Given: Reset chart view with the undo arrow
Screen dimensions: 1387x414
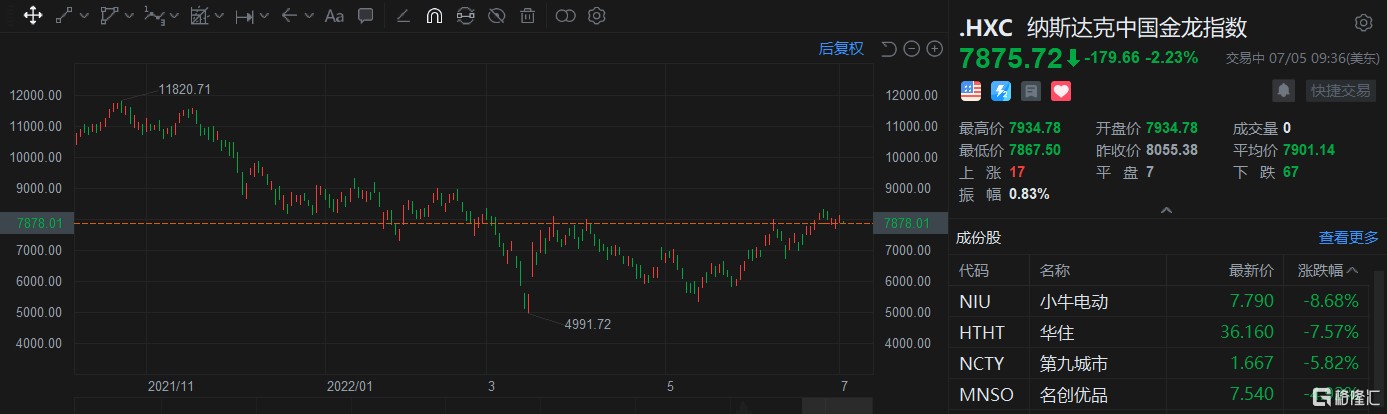Looking at the screenshot, I should (x=888, y=48).
